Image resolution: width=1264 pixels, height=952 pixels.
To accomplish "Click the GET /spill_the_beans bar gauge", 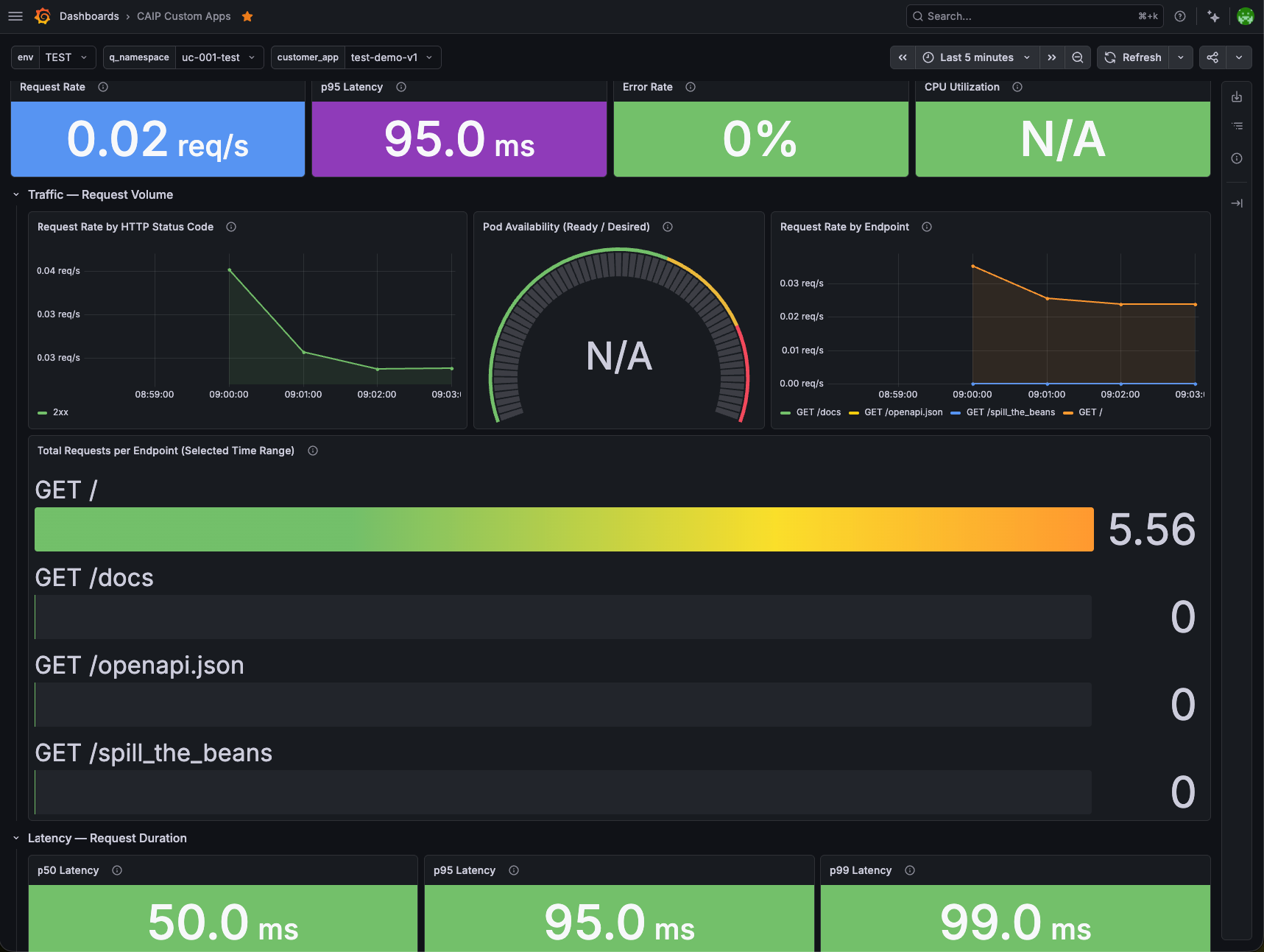I will tap(563, 792).
